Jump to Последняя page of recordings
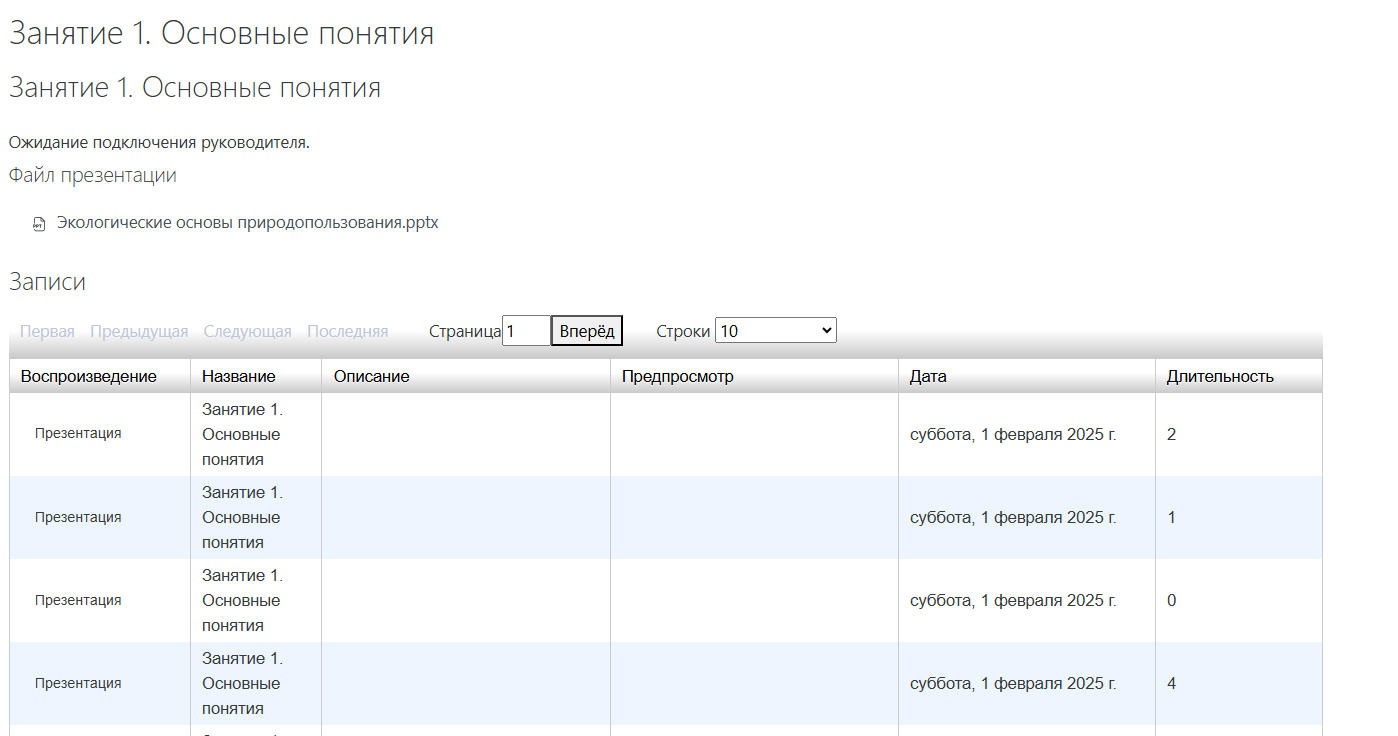The image size is (1398, 736). point(347,332)
